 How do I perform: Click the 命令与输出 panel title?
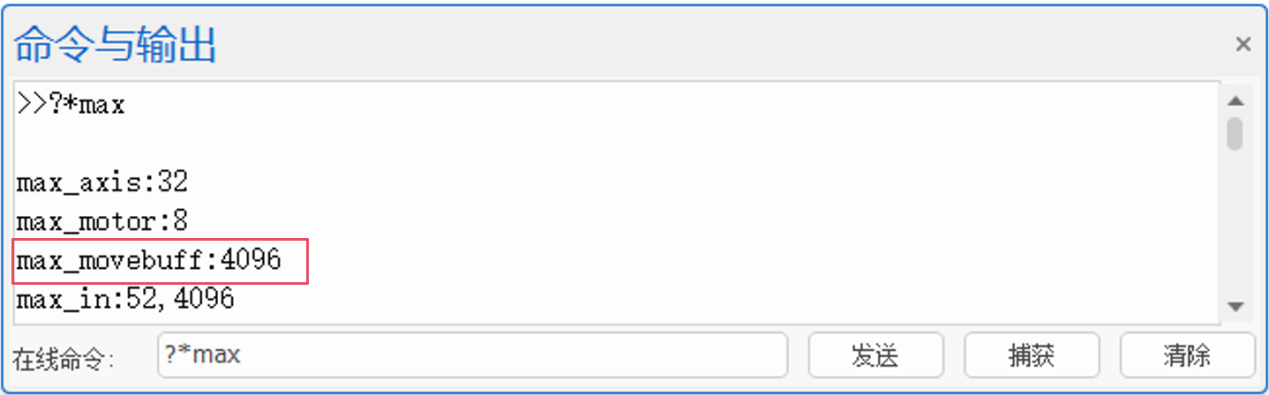click(x=116, y=45)
